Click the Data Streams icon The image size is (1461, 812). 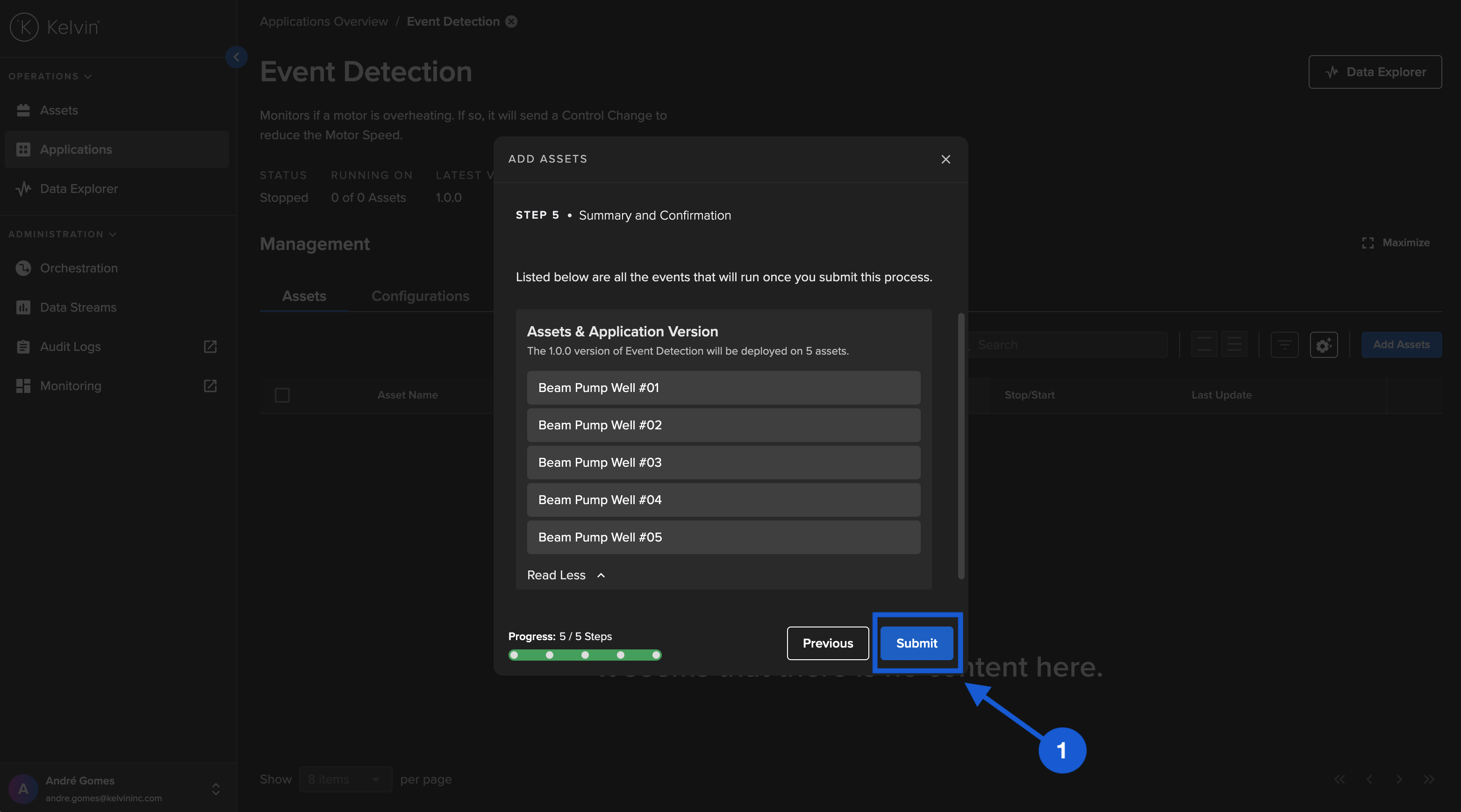coord(23,307)
